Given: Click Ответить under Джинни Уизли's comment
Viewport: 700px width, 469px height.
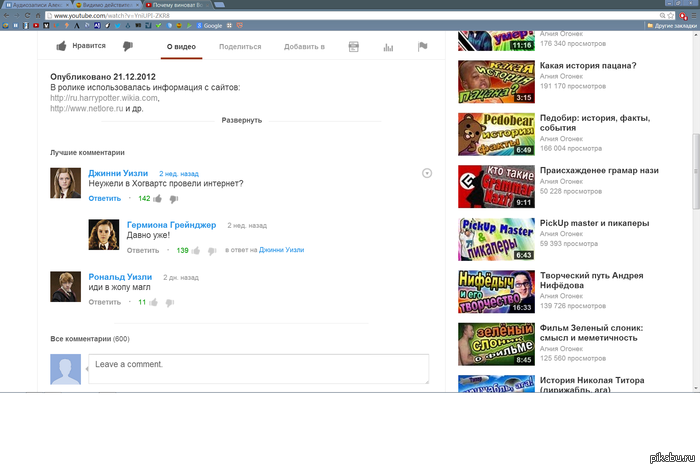Looking at the screenshot, I should (104, 199).
